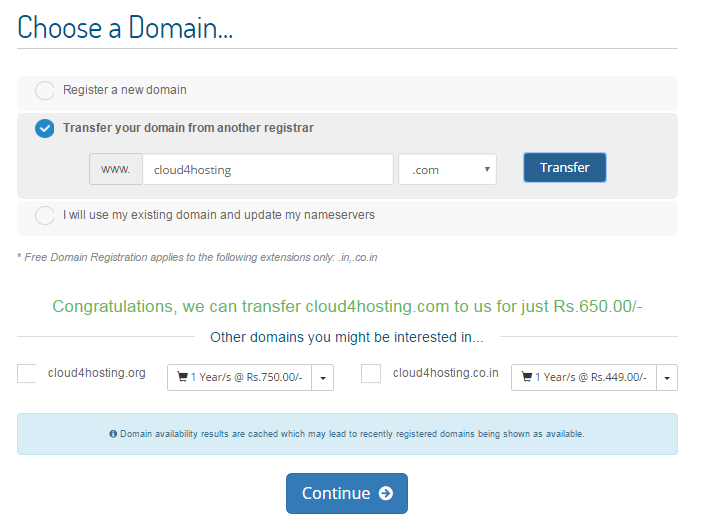
Task: Click the cloud4hosting.co.in domain label
Action: click(446, 374)
